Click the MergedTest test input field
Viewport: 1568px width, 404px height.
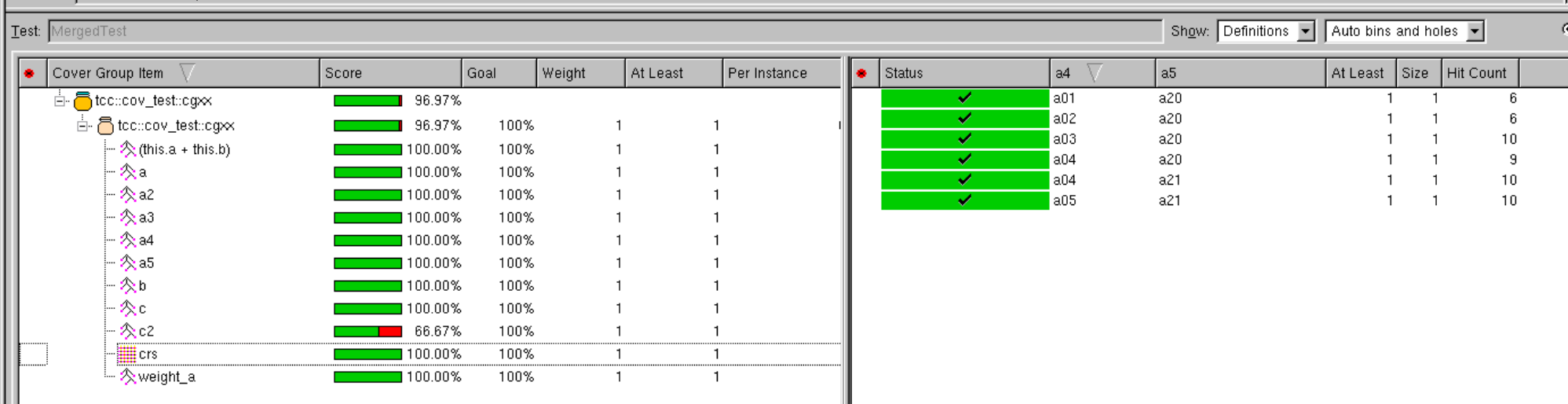click(x=605, y=31)
